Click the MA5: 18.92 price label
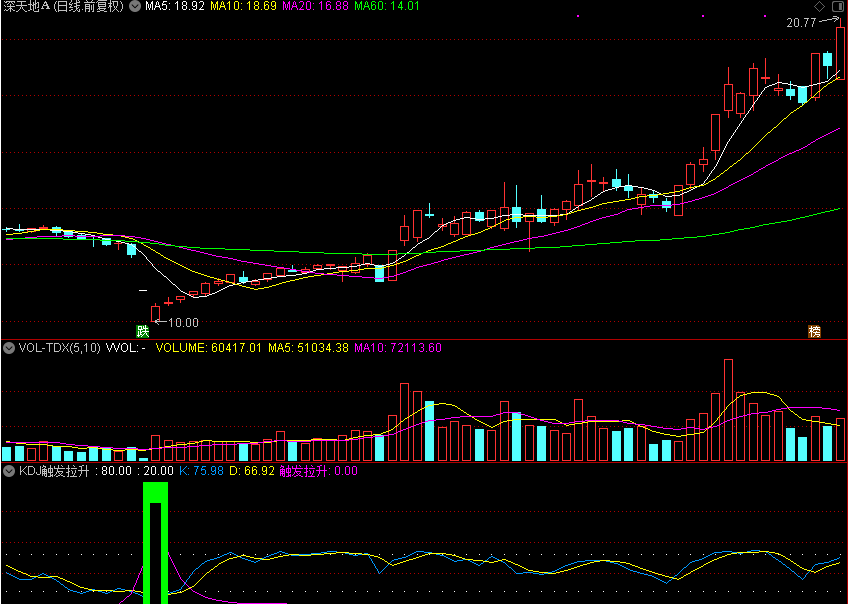 point(175,6)
